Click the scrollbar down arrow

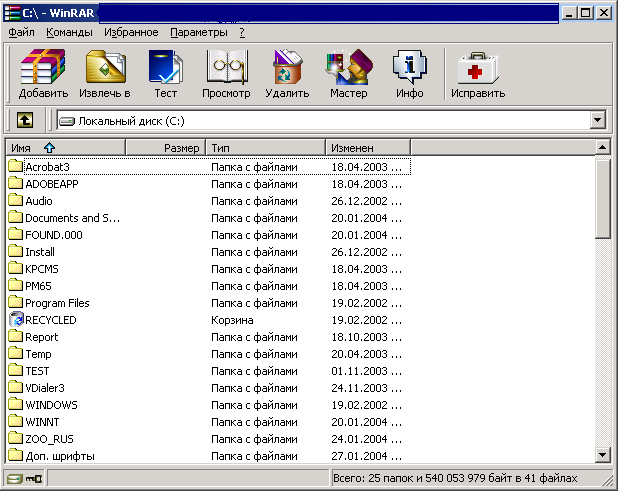(x=602, y=455)
